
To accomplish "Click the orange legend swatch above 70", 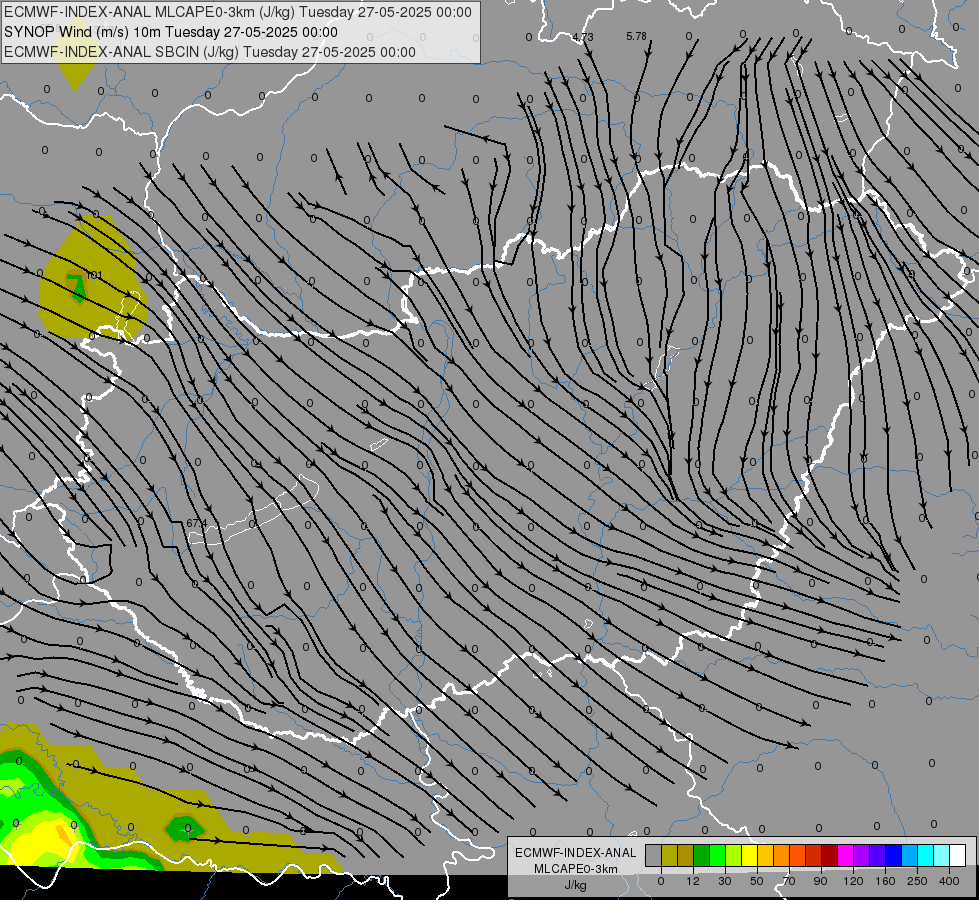I will (782, 856).
